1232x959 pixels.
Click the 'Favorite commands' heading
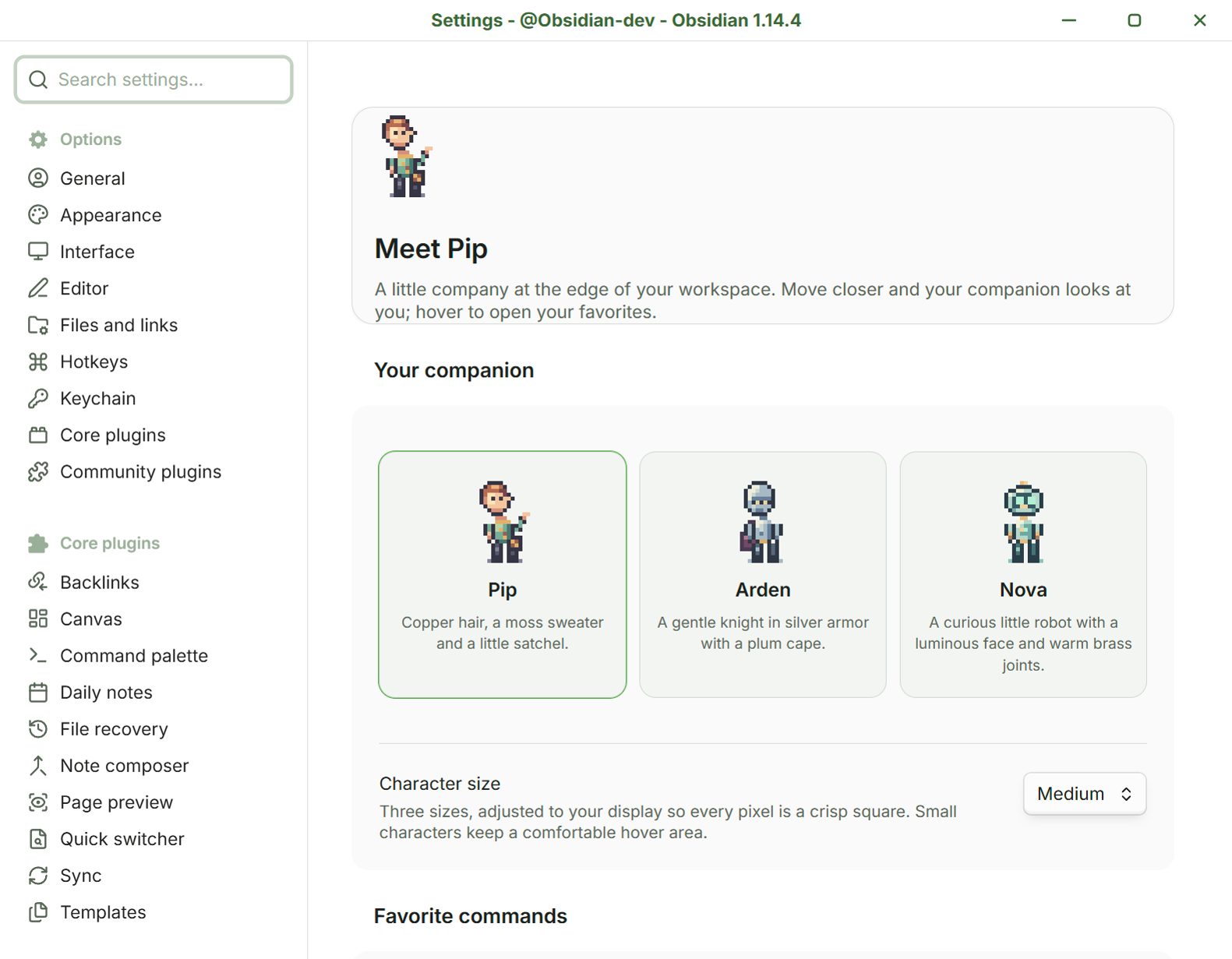coord(471,915)
